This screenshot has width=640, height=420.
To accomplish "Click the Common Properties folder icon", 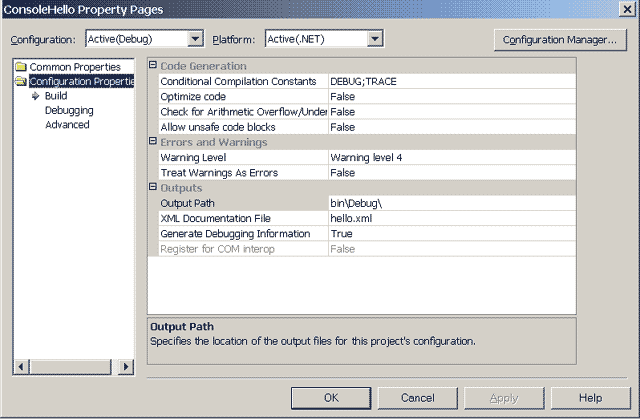I will 21,67.
